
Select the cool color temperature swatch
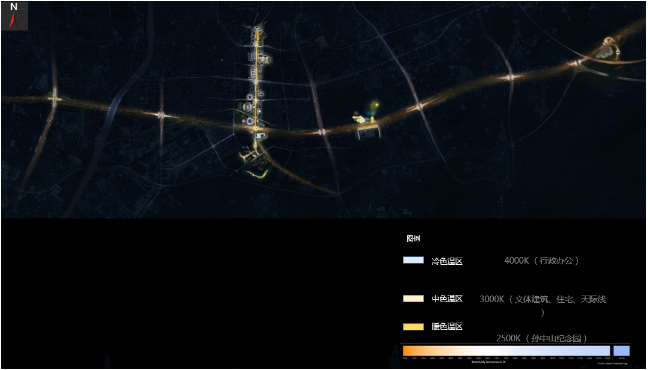pyautogui.click(x=413, y=260)
